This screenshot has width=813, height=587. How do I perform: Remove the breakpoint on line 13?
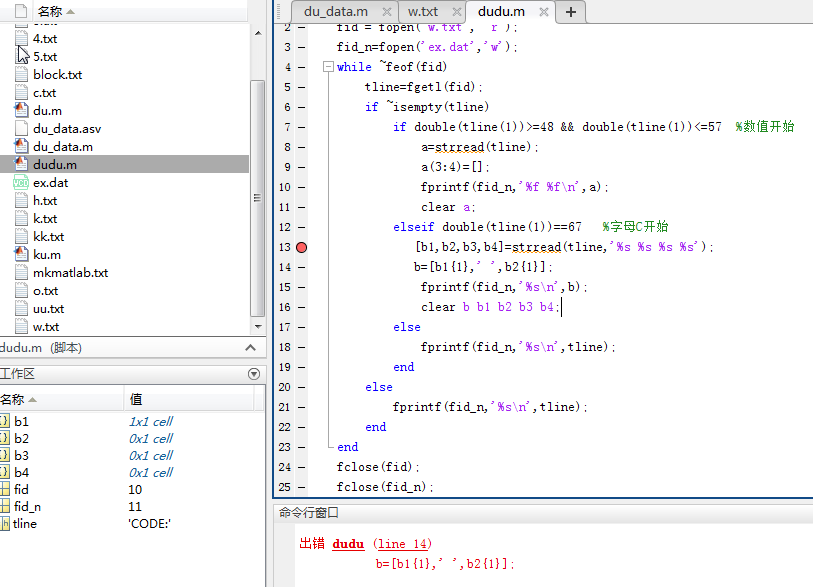pos(301,247)
